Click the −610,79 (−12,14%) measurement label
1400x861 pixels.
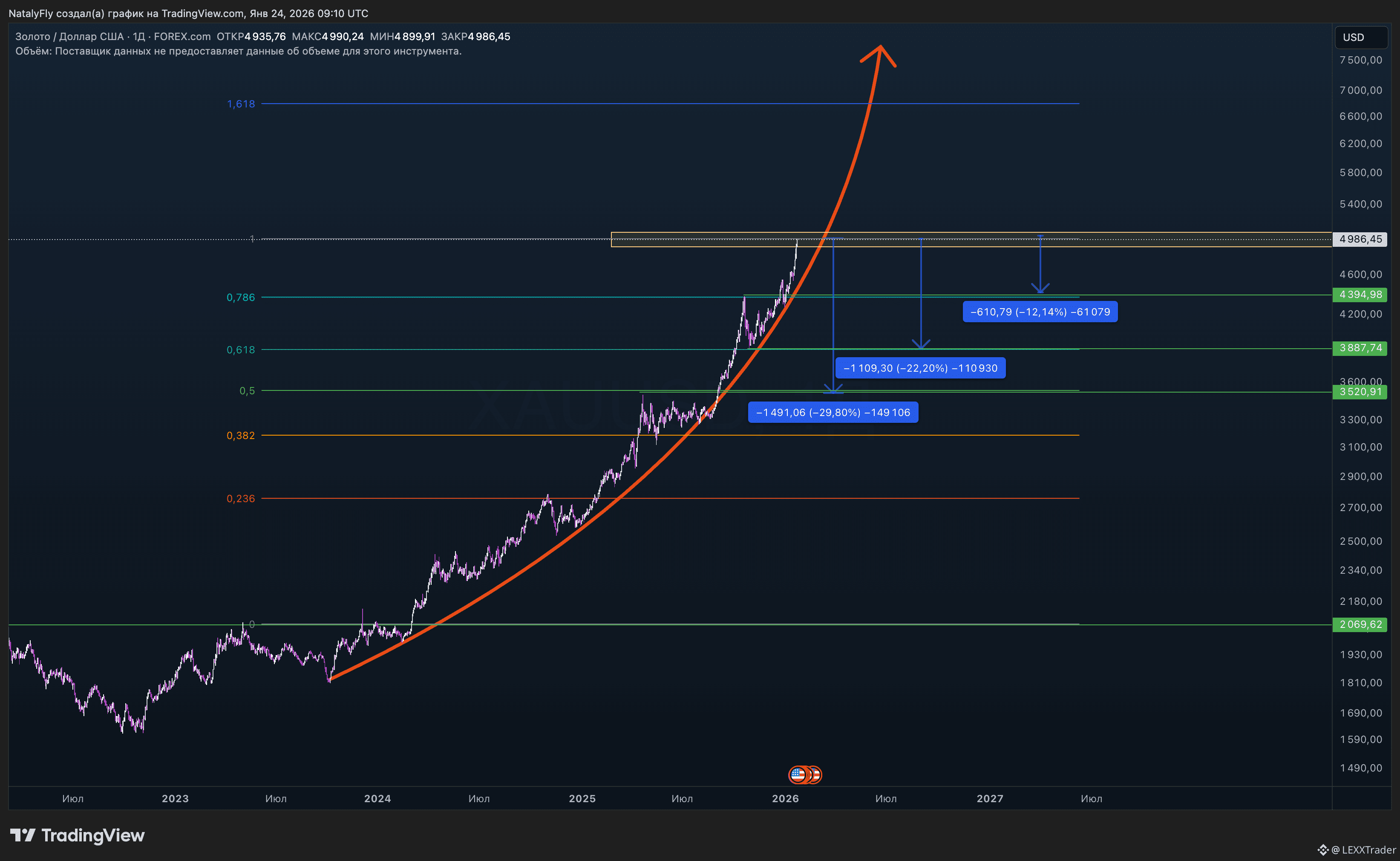click(x=1040, y=312)
